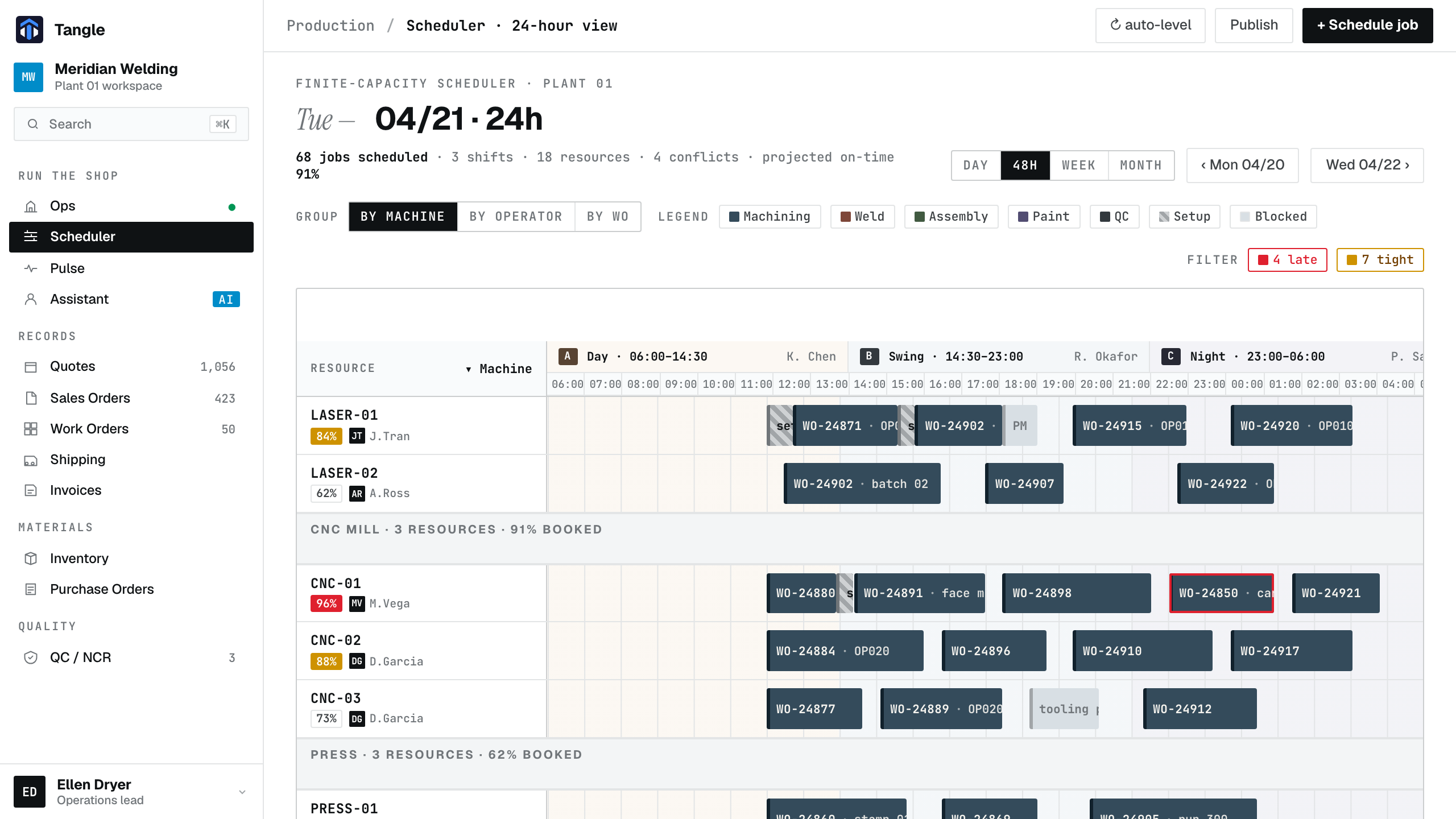Group by OPERATOR
This screenshot has width=1456, height=819.
(516, 217)
